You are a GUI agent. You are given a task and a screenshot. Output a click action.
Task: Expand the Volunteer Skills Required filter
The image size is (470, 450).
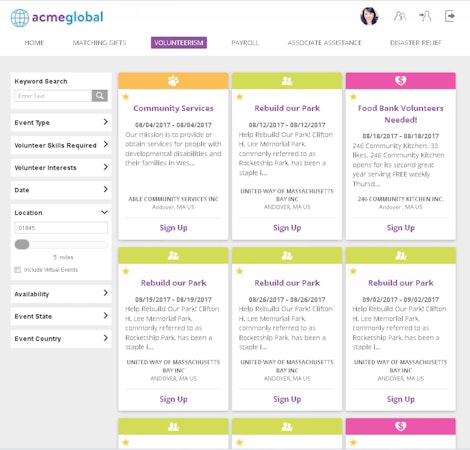[61, 145]
